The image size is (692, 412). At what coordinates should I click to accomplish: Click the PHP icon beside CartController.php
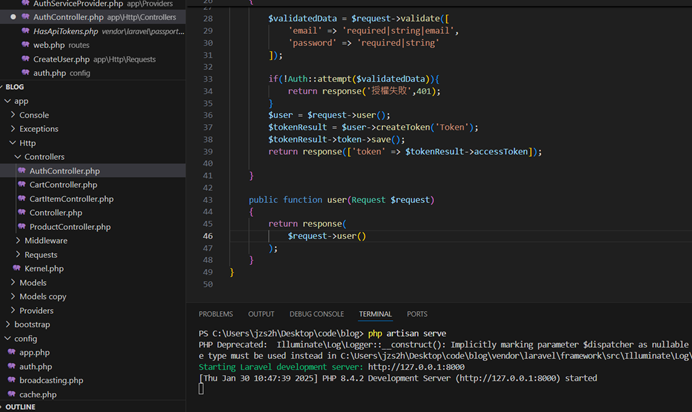(x=22, y=185)
